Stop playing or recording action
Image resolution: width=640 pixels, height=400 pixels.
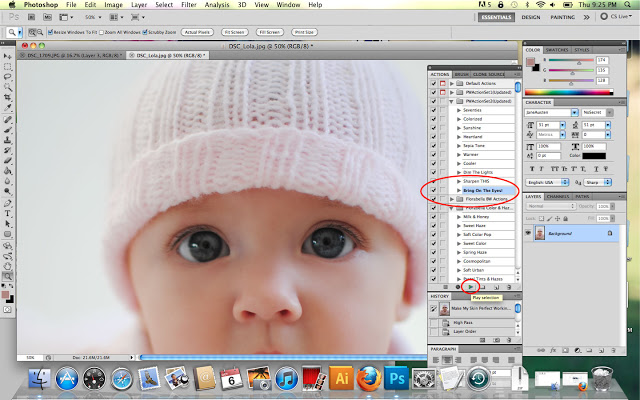[445, 287]
